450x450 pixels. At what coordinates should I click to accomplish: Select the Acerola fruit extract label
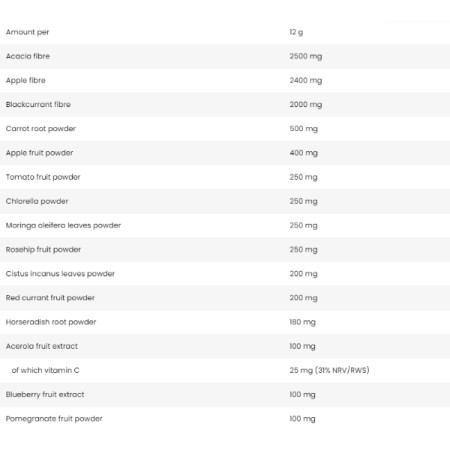(x=42, y=346)
